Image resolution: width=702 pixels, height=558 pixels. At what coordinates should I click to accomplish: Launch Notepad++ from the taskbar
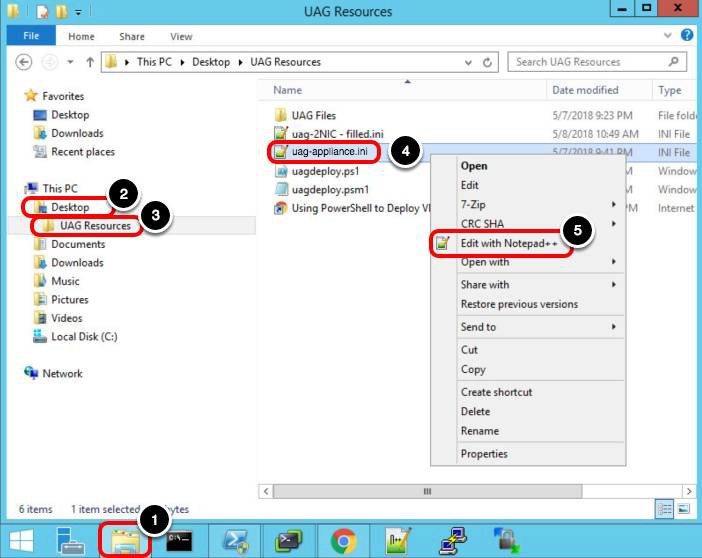[x=398, y=541]
